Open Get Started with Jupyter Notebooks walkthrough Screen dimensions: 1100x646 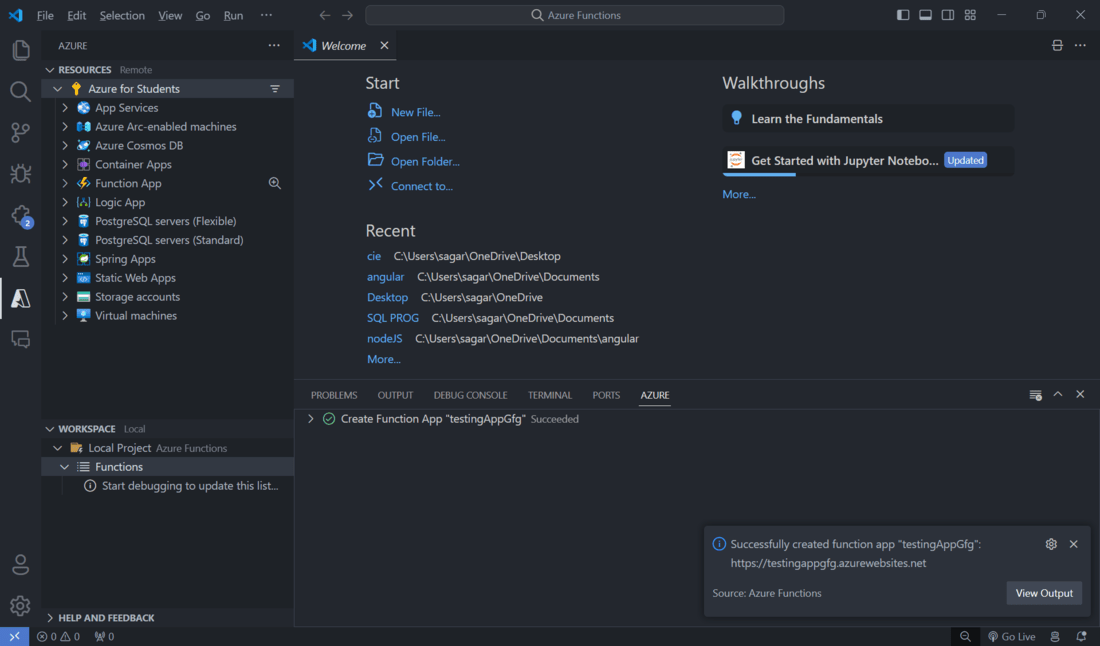tap(868, 161)
